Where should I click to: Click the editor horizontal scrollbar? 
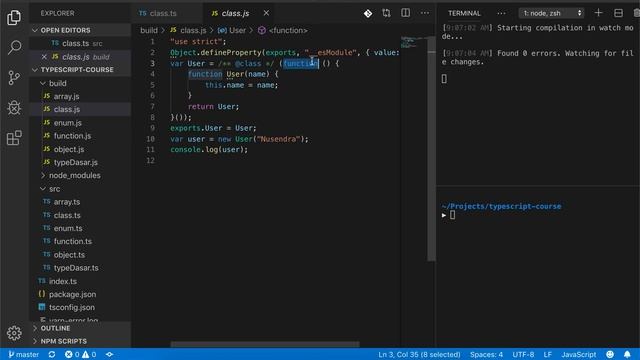(265, 344)
